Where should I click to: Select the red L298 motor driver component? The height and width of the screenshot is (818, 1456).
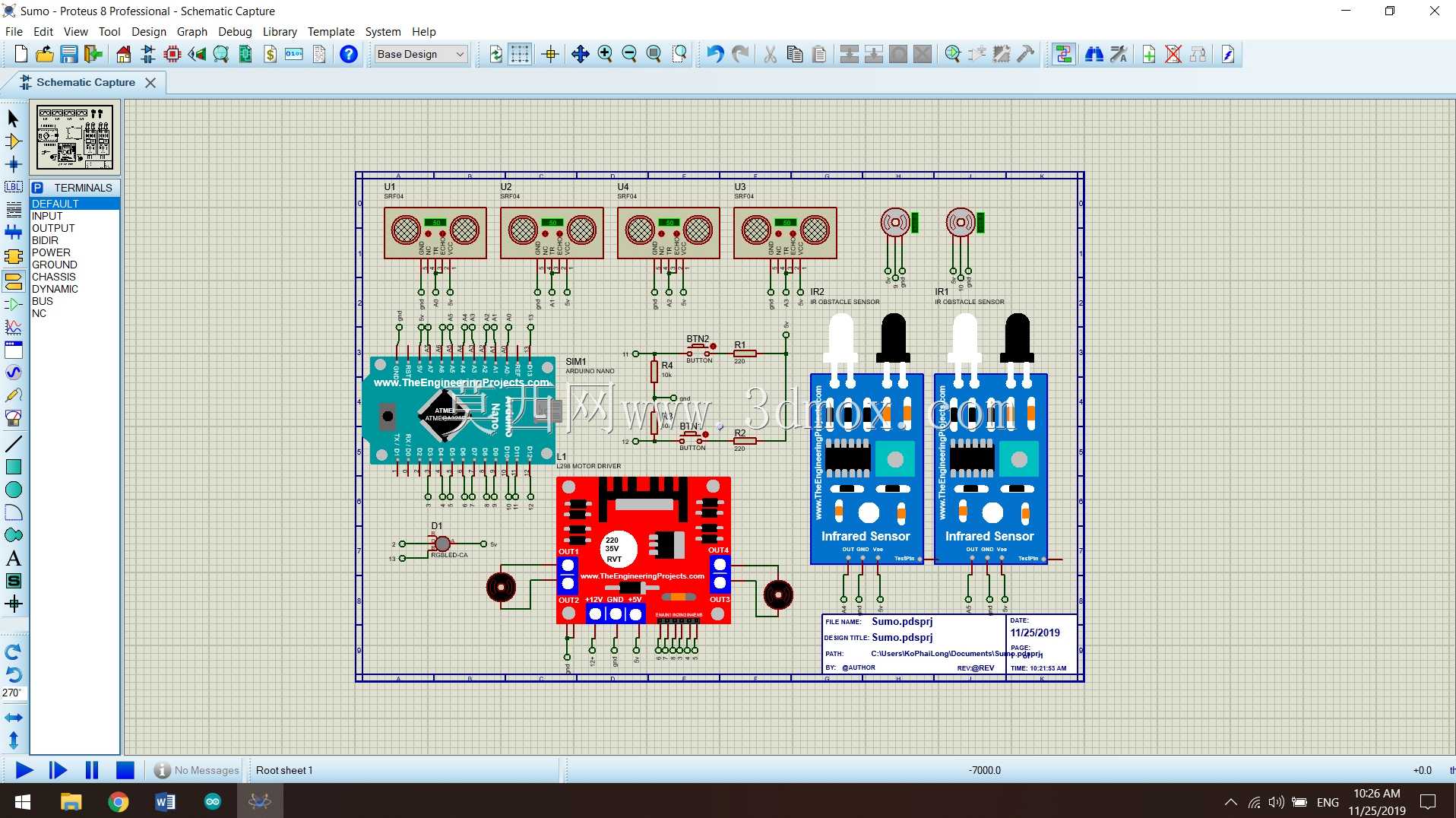click(x=644, y=550)
